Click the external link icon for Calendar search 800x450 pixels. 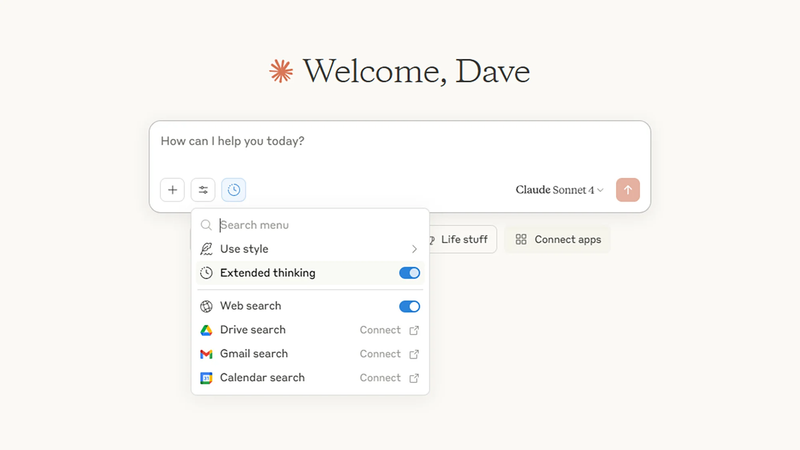[x=414, y=378]
